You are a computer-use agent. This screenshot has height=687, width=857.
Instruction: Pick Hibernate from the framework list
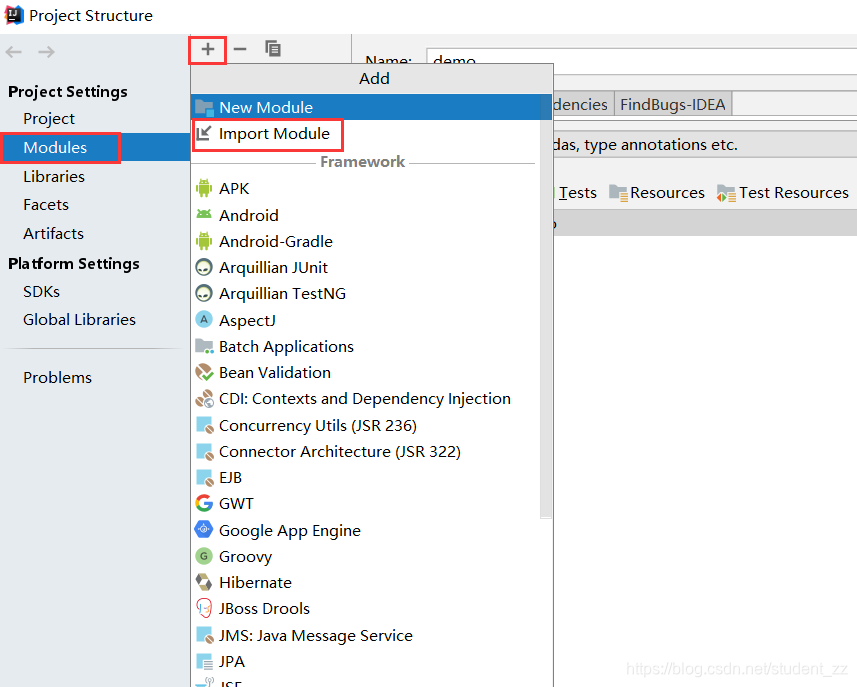pyautogui.click(x=365, y=583)
